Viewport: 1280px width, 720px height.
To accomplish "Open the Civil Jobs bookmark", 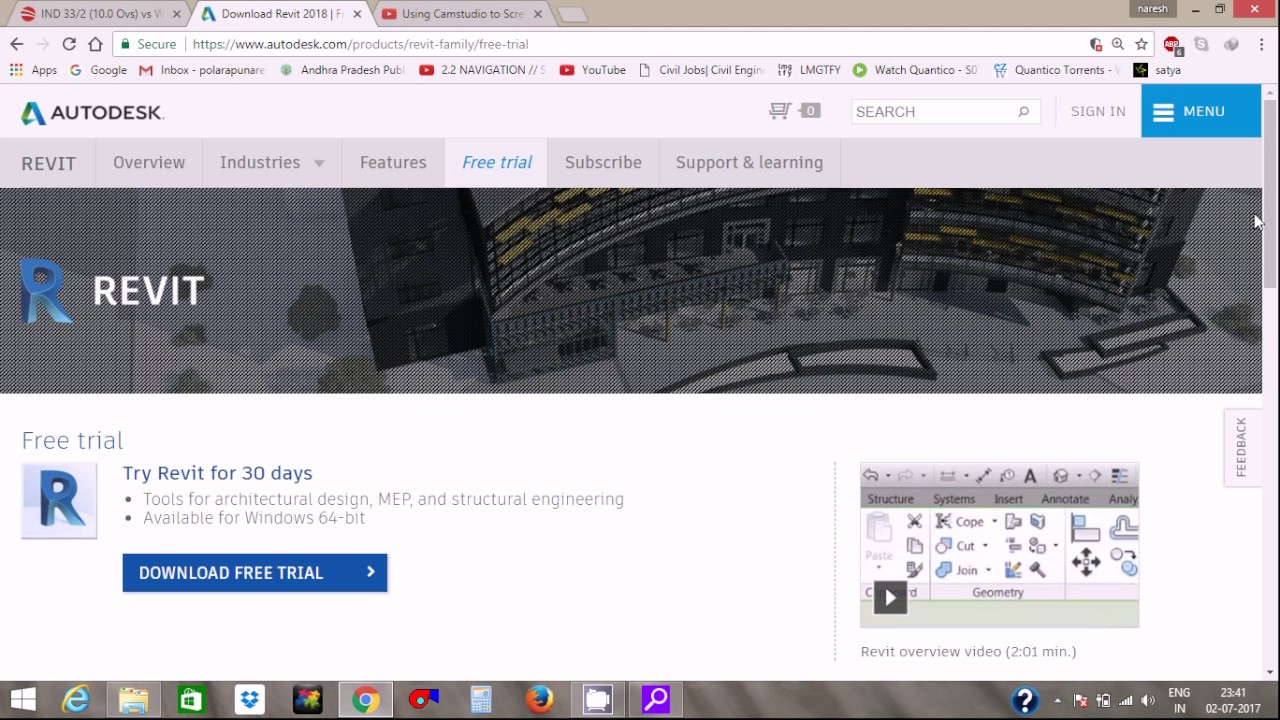I will 701,70.
